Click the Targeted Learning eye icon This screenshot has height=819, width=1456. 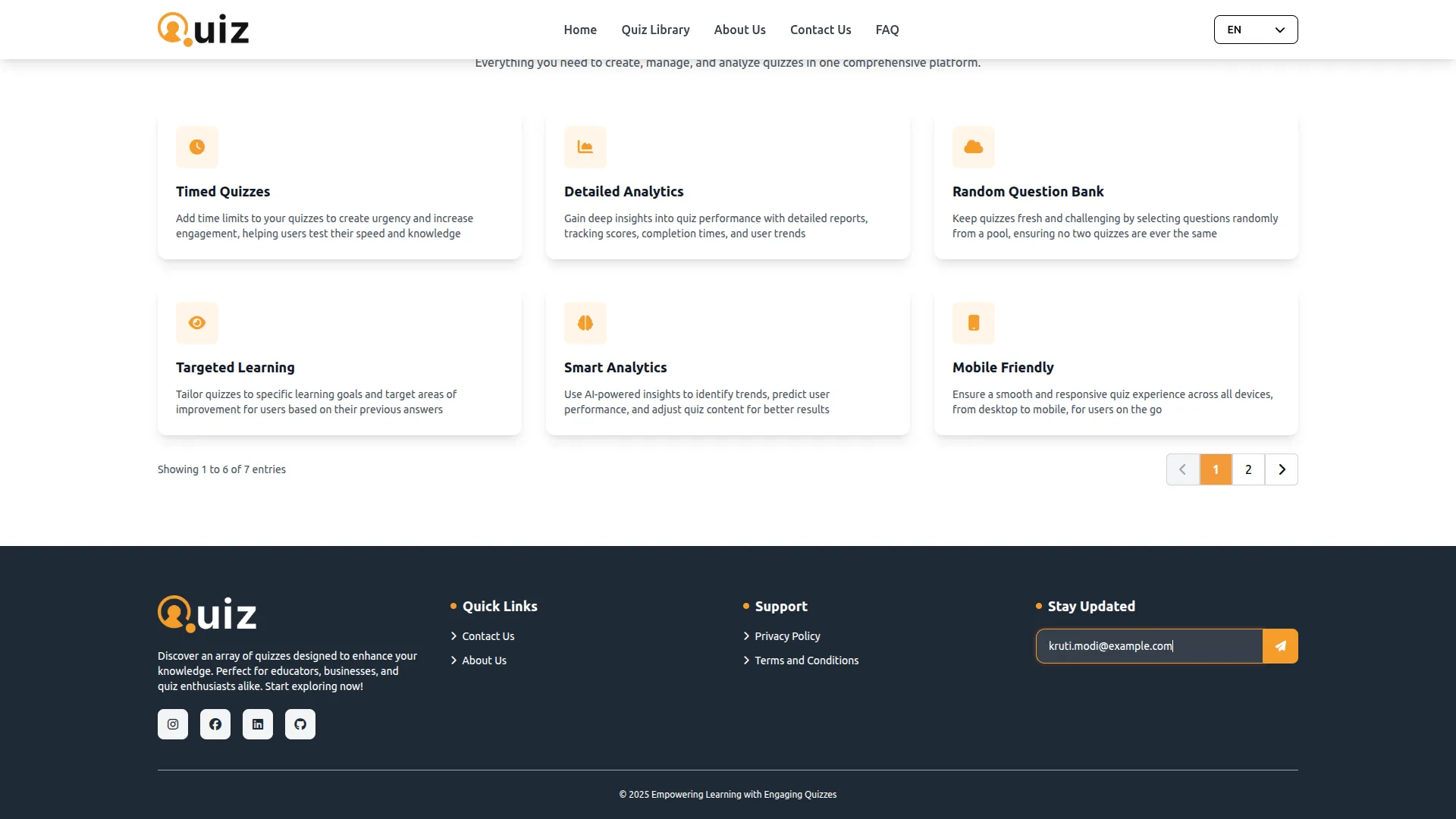point(197,323)
